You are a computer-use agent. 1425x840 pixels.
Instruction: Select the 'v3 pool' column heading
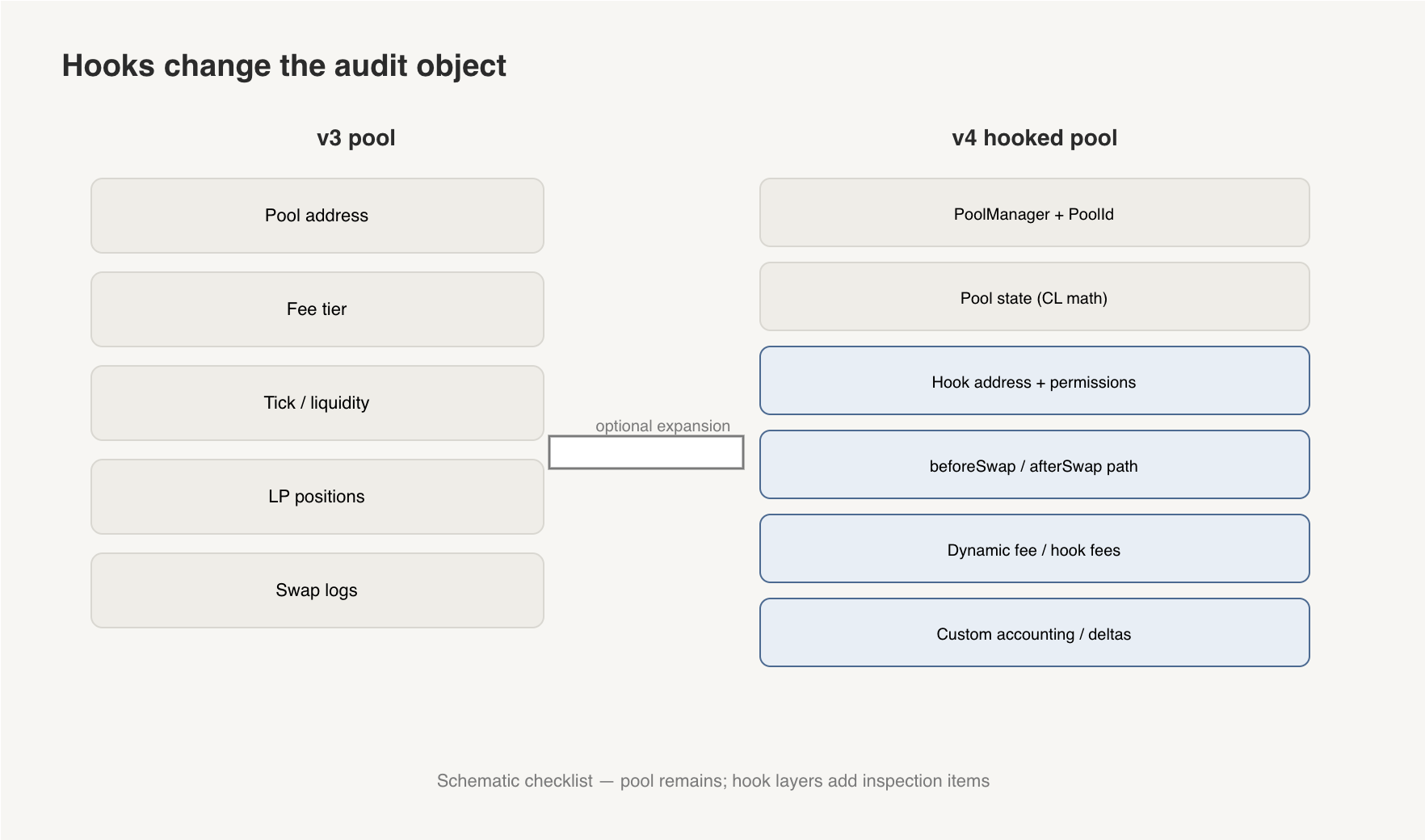pyautogui.click(x=356, y=138)
